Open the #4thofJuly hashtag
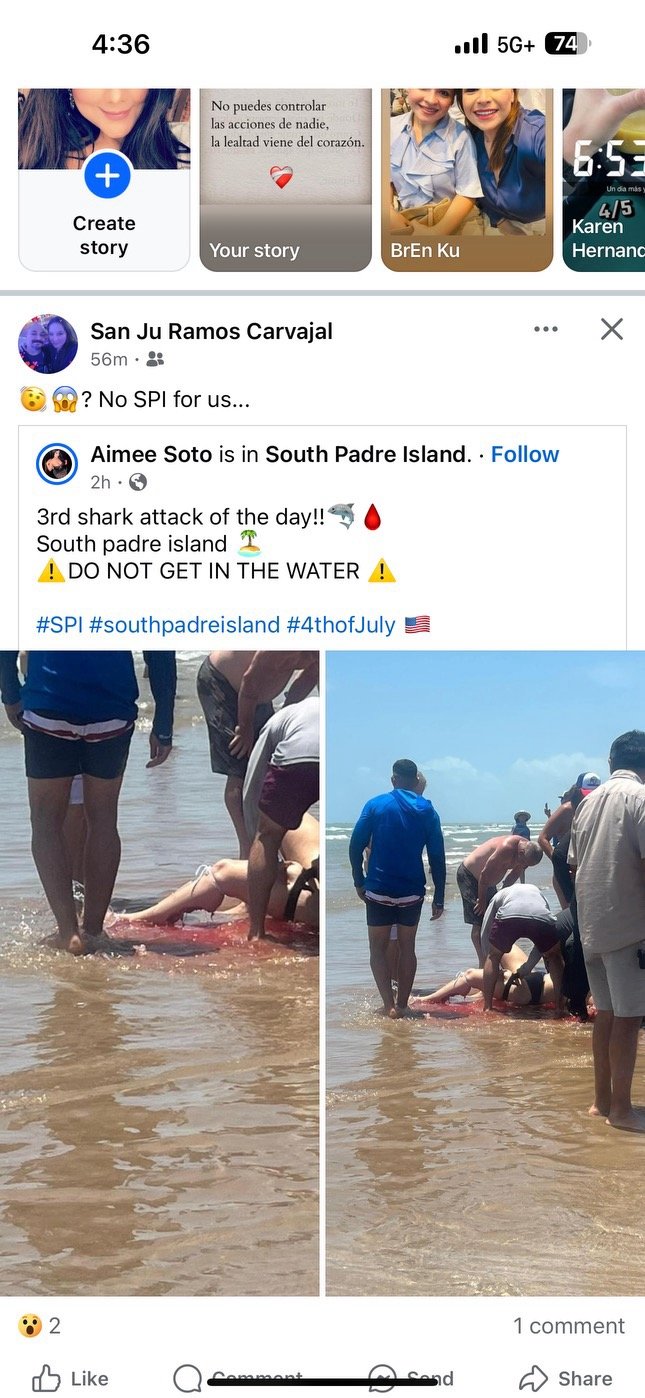 (x=341, y=625)
